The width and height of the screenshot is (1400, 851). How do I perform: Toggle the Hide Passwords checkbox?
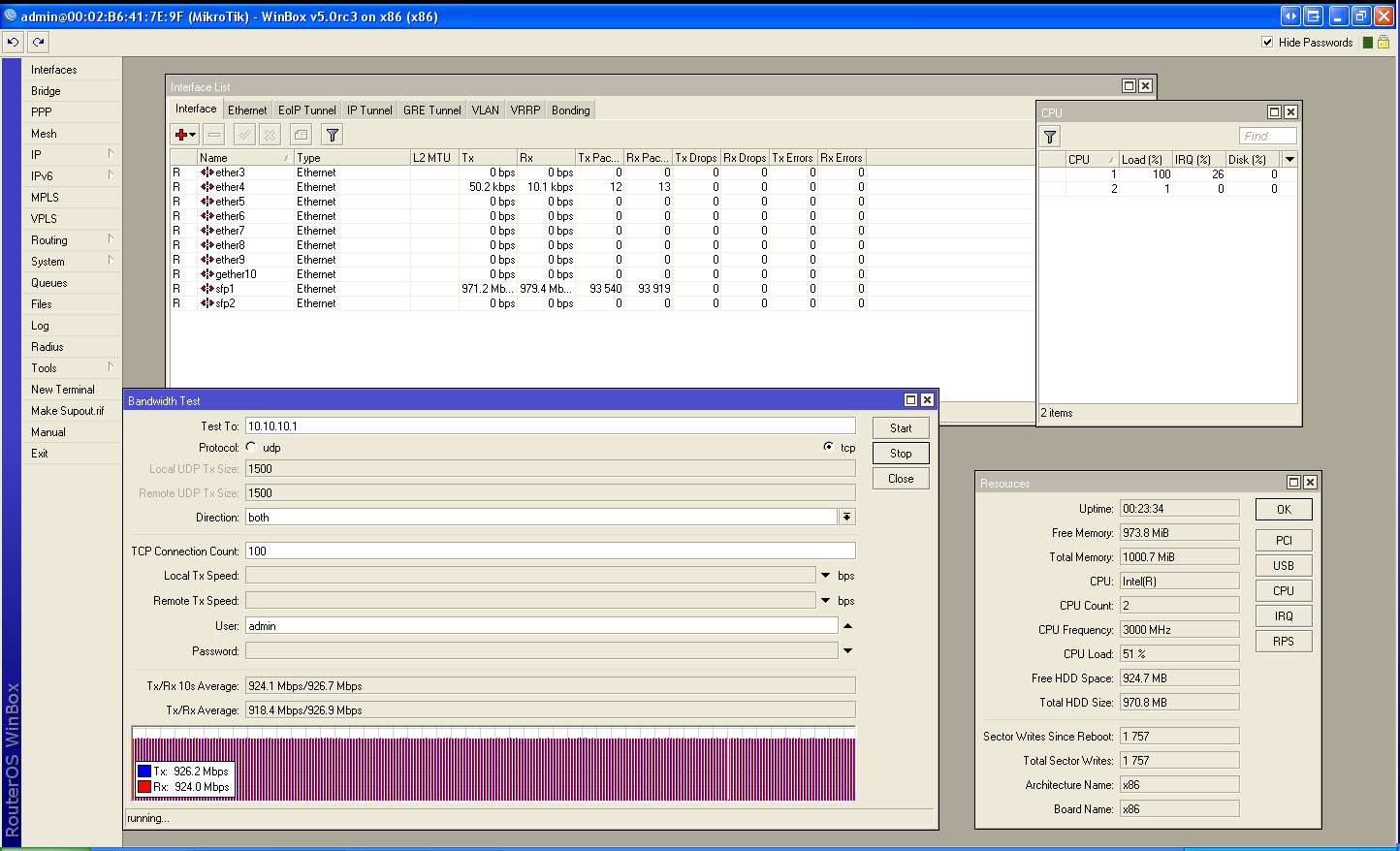[1267, 42]
